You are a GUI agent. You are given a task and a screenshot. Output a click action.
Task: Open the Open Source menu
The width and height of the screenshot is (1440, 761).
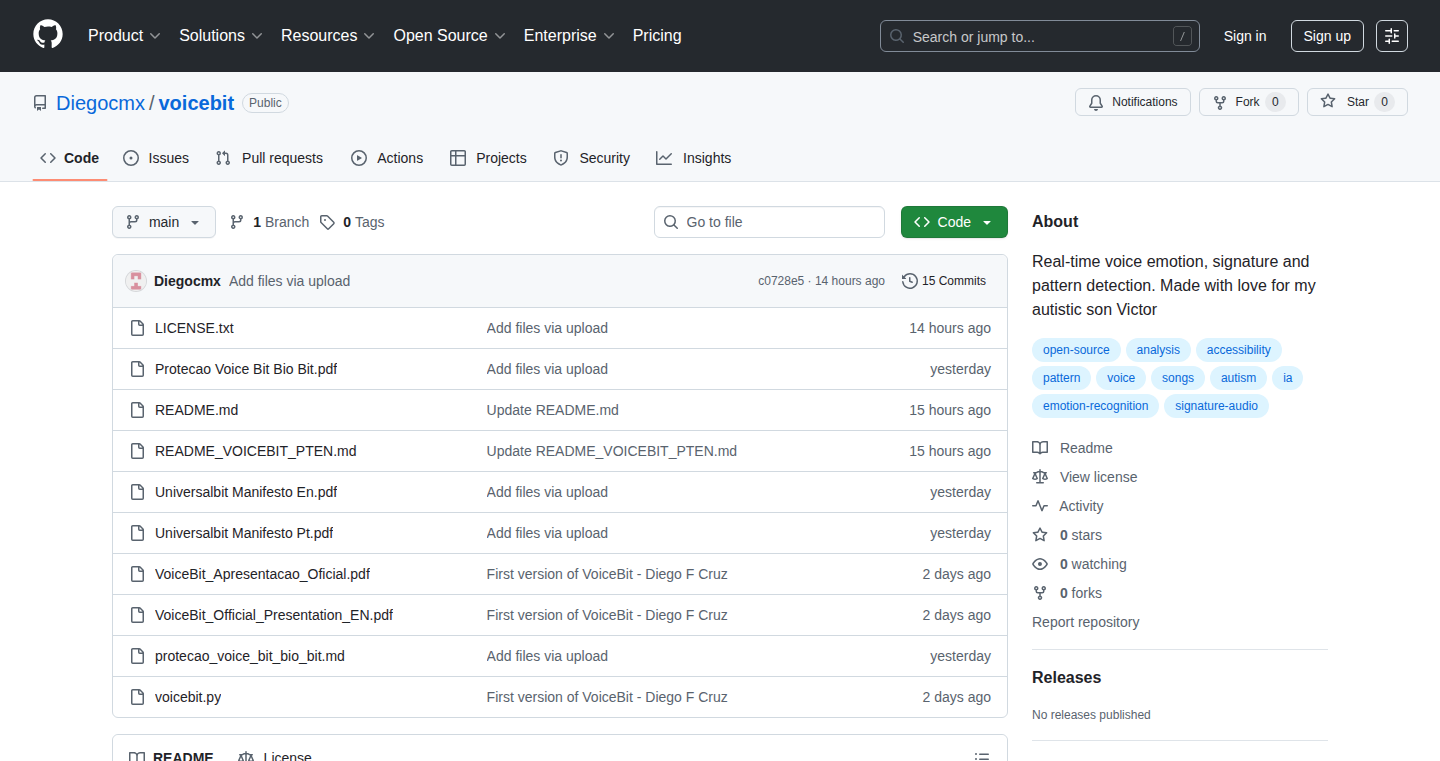pyautogui.click(x=449, y=36)
